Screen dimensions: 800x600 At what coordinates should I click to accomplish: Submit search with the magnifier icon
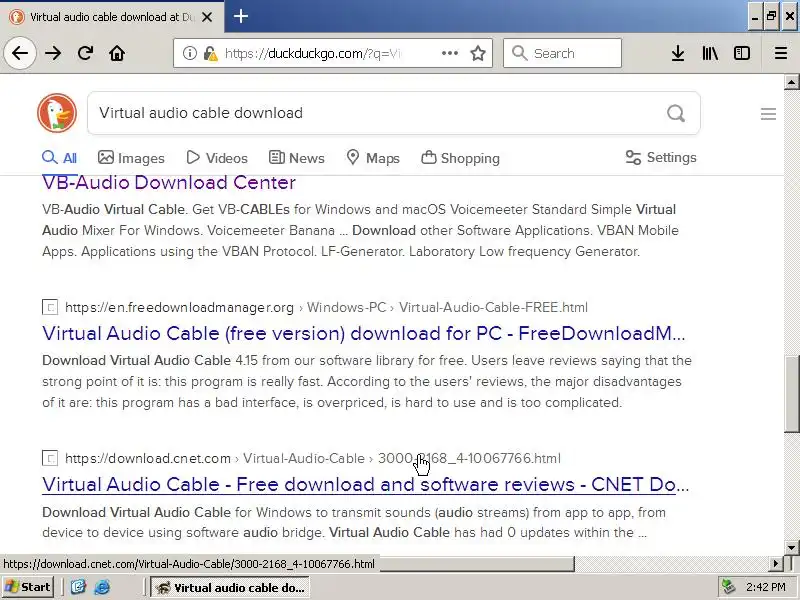click(x=676, y=113)
